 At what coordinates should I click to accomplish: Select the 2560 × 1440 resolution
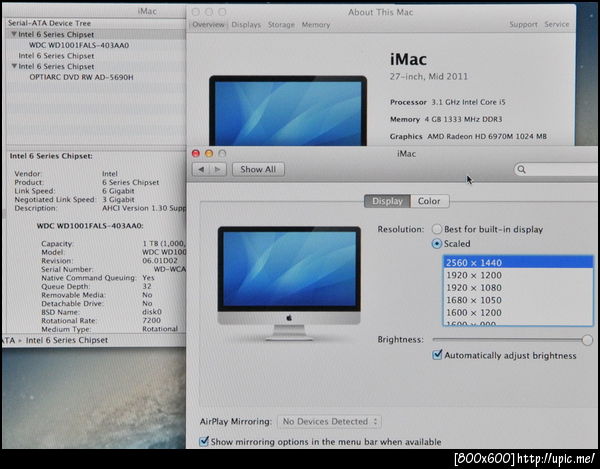click(x=518, y=262)
